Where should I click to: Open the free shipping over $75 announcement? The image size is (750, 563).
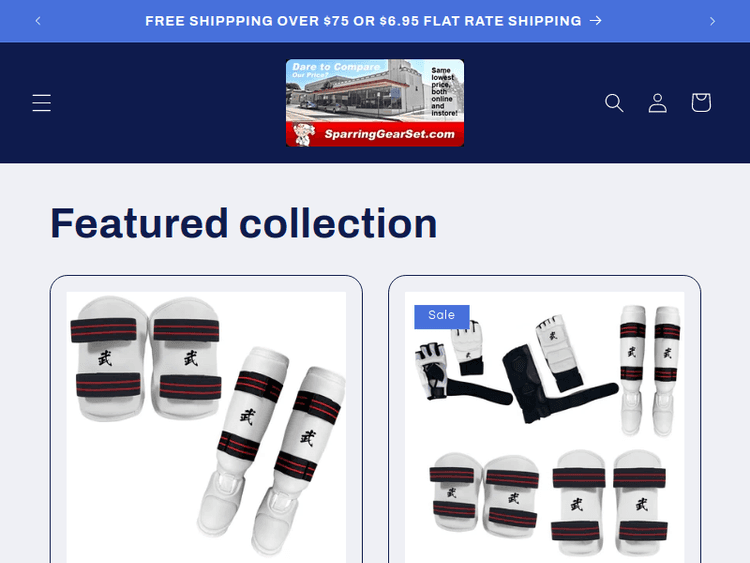point(363,21)
